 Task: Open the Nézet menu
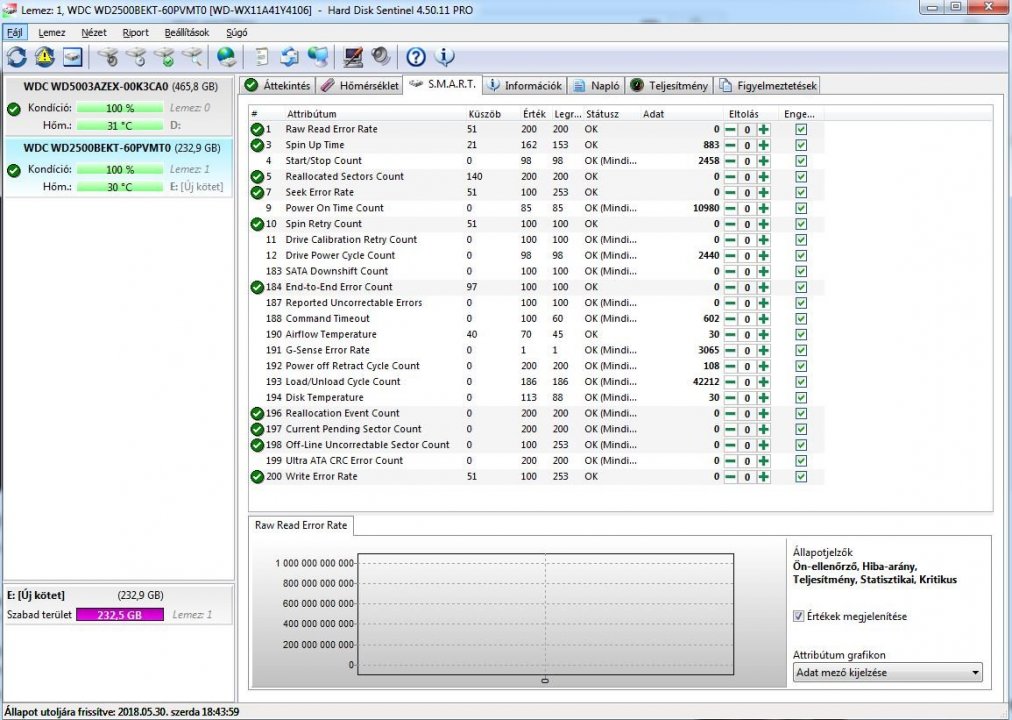94,32
